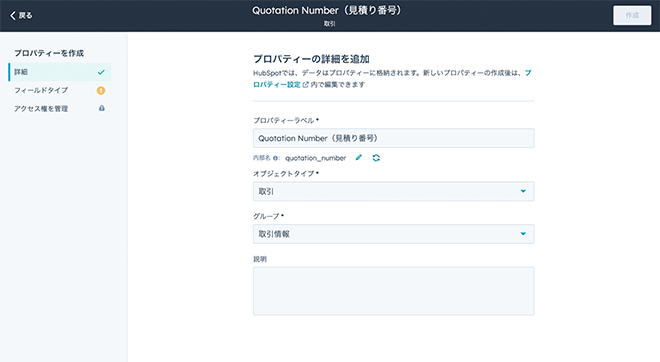Select the 詳細 step in sidebar
This screenshot has width=660, height=362.
[x=59, y=72]
